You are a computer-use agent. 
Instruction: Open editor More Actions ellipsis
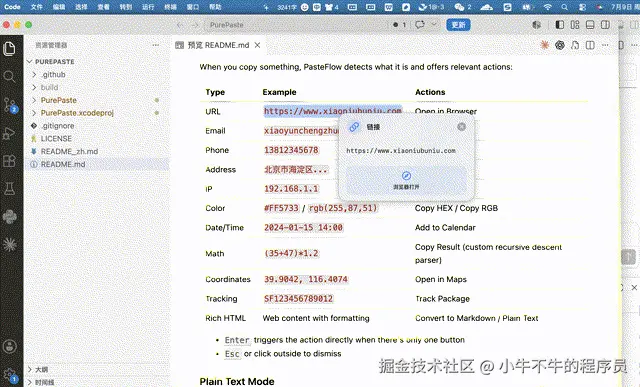605,45
